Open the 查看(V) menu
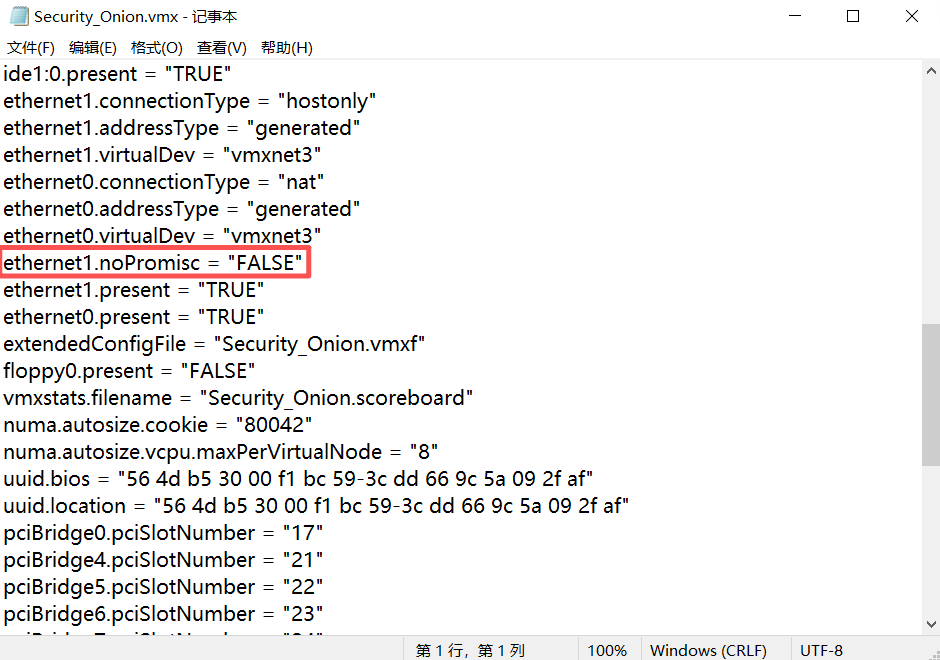 (222, 48)
